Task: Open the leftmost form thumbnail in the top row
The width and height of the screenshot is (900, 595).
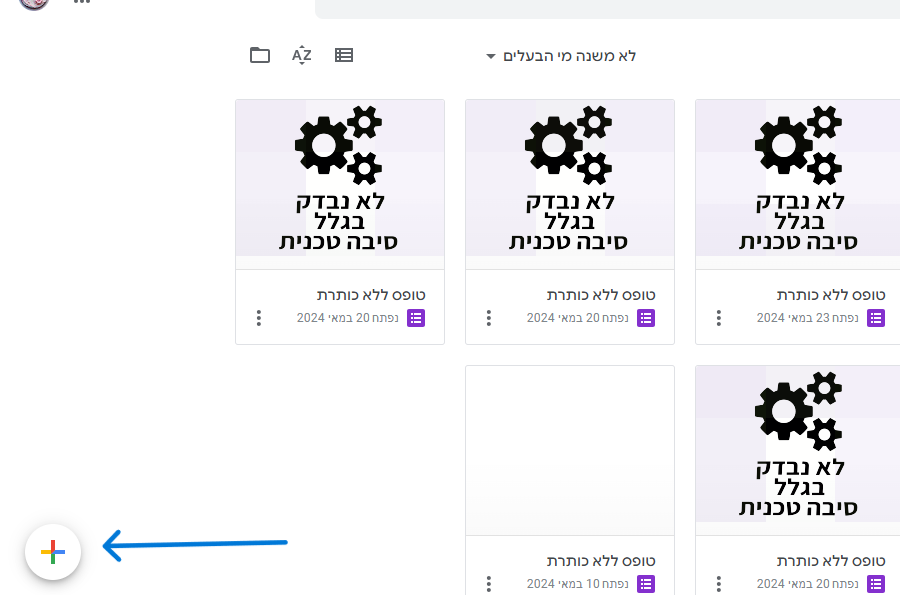Action: [340, 177]
